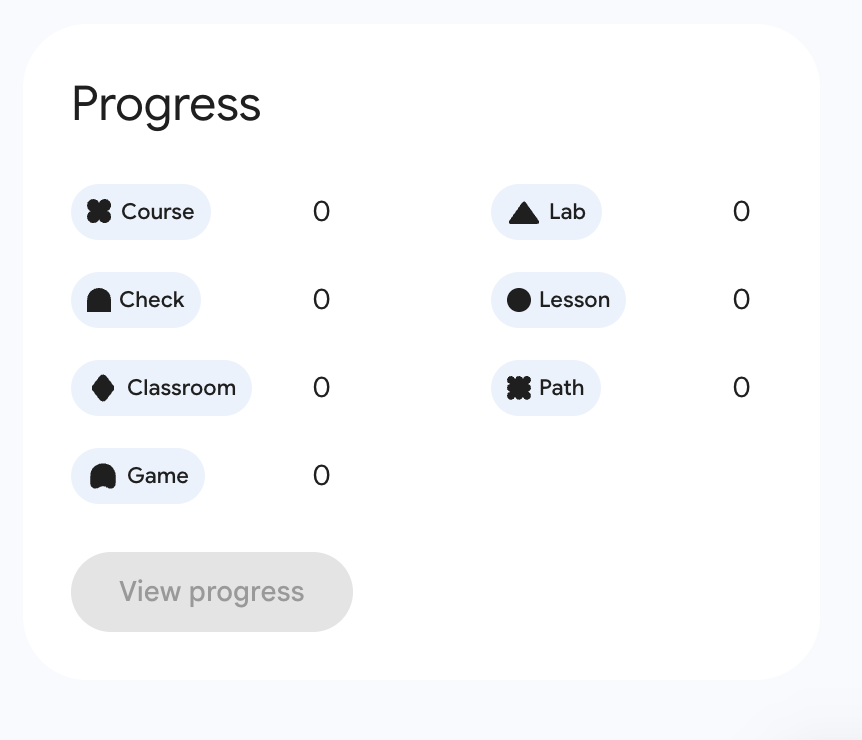The width and height of the screenshot is (862, 740).
Task: Click the Path count number
Action: 741,388
